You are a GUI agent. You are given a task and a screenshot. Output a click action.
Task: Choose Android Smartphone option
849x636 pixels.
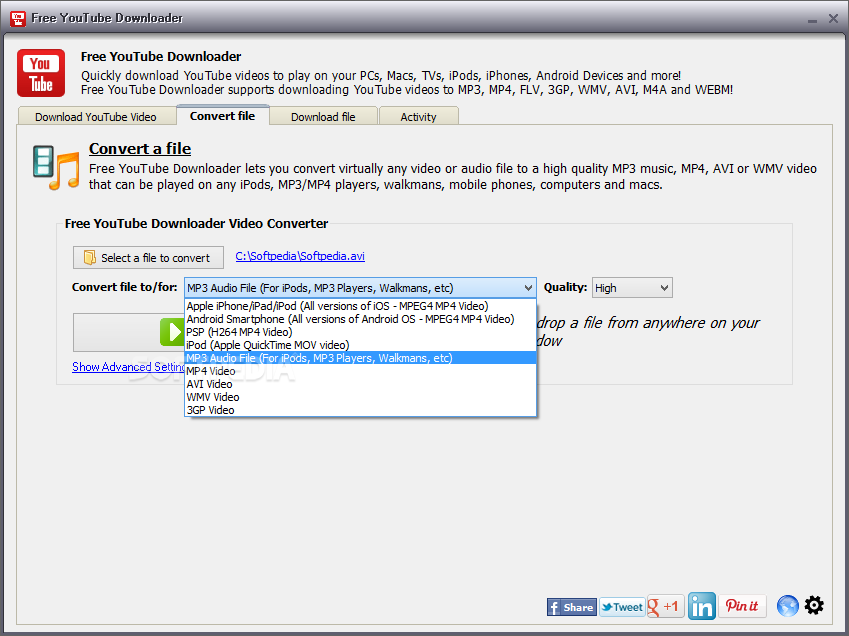pos(360,319)
